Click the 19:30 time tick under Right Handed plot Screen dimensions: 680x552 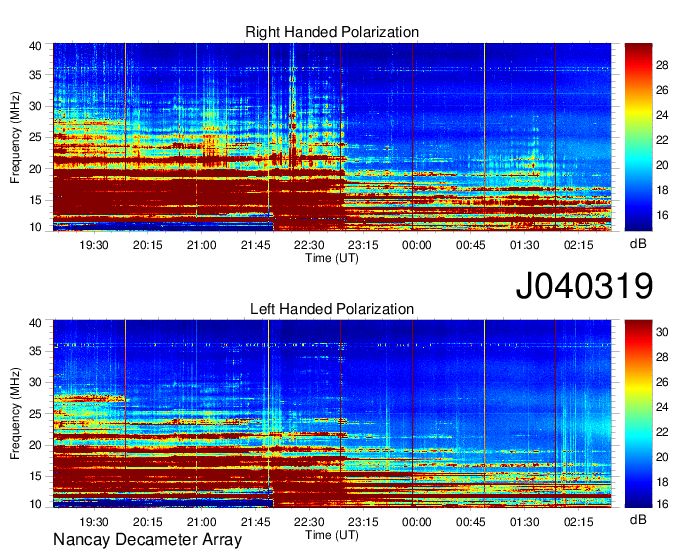[x=94, y=245]
